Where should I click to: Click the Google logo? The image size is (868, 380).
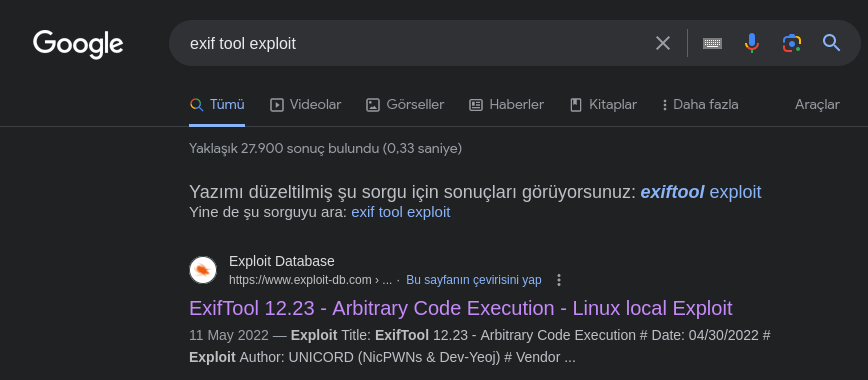(78, 44)
